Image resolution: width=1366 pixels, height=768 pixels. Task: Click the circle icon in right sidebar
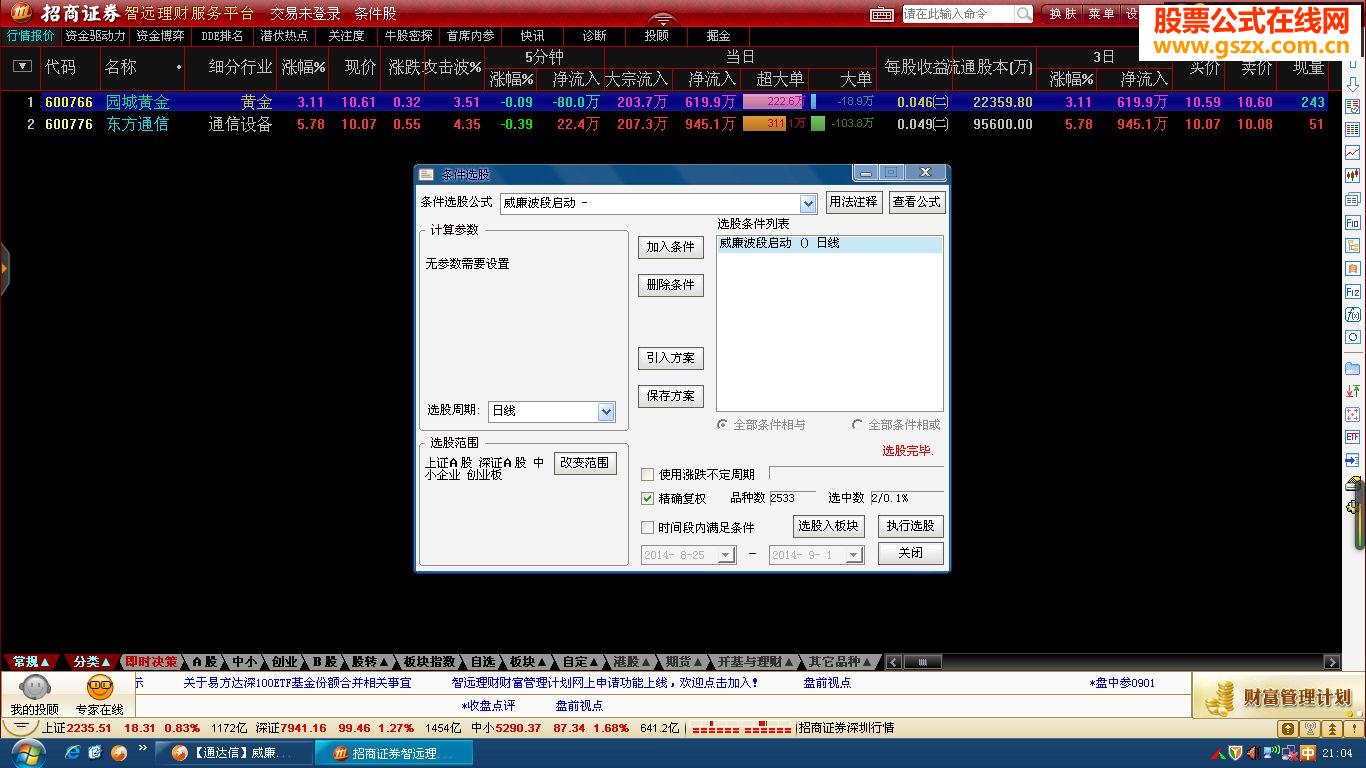[1353, 338]
